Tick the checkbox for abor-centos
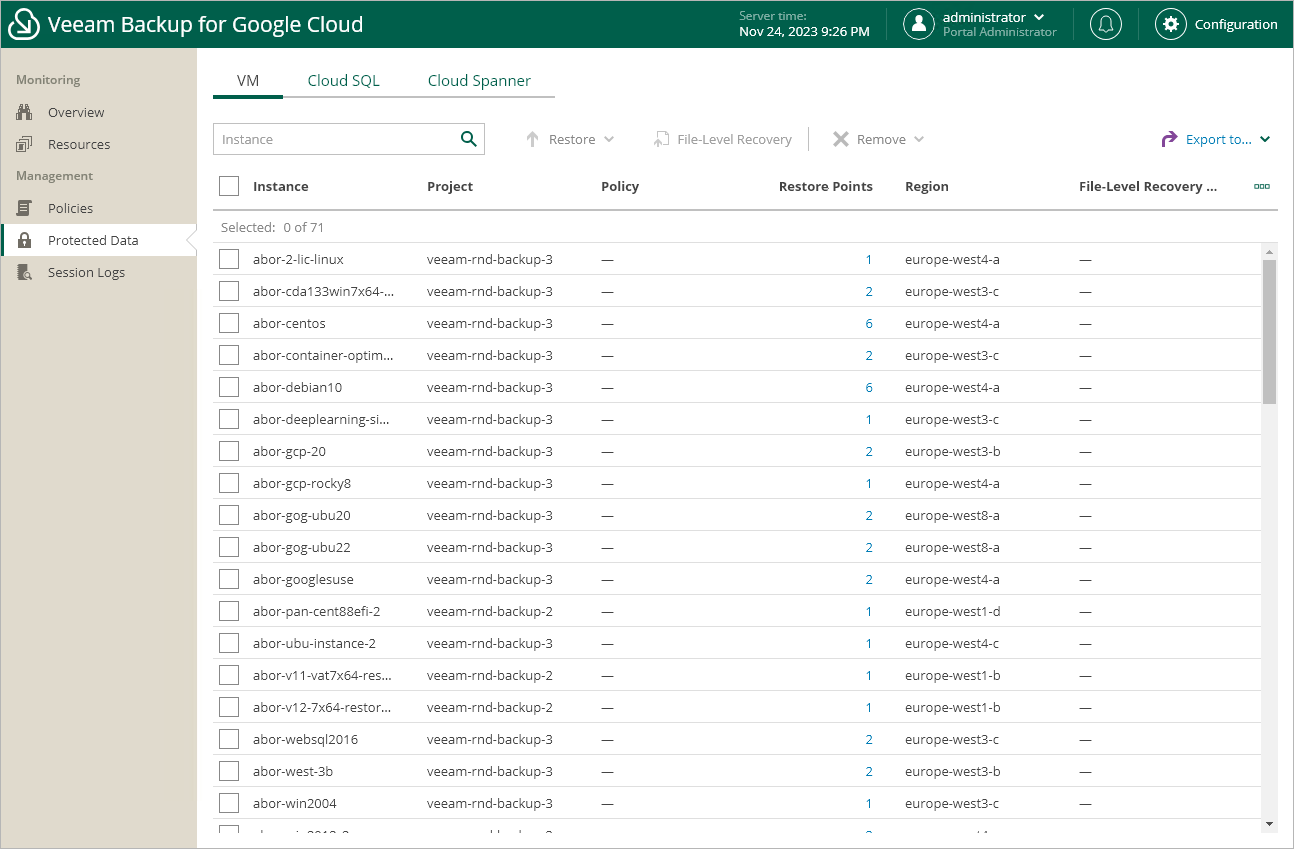1294x849 pixels. coord(229,323)
